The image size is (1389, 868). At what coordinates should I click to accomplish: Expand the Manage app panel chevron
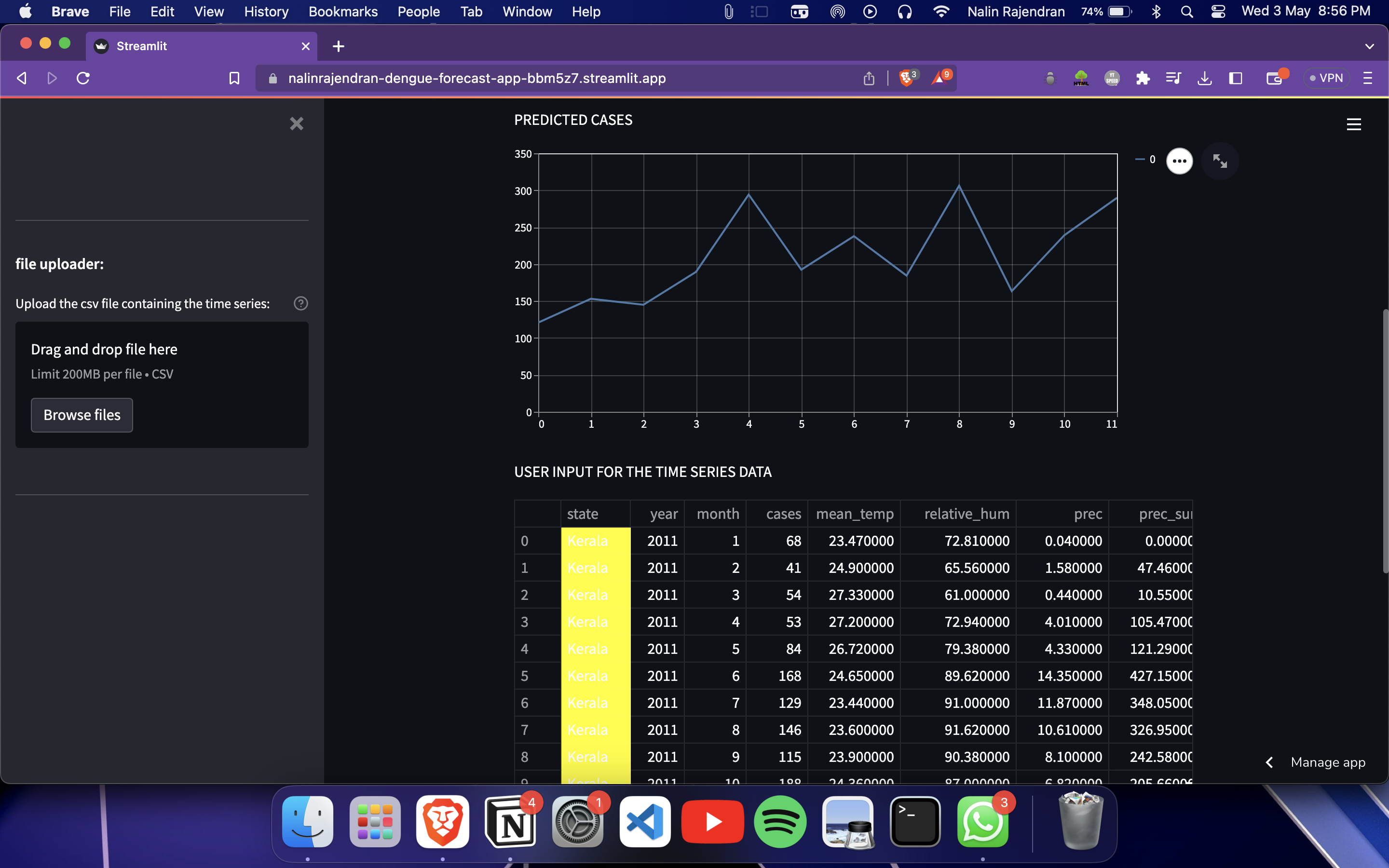1269,762
